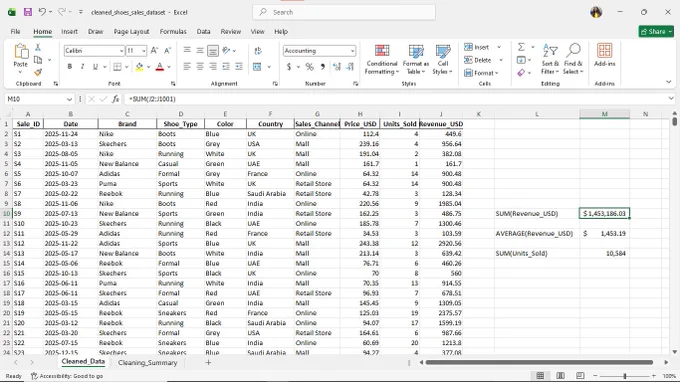The height and width of the screenshot is (382, 680).
Task: Open the Name Box dropdown arrow
Action: tap(69, 99)
